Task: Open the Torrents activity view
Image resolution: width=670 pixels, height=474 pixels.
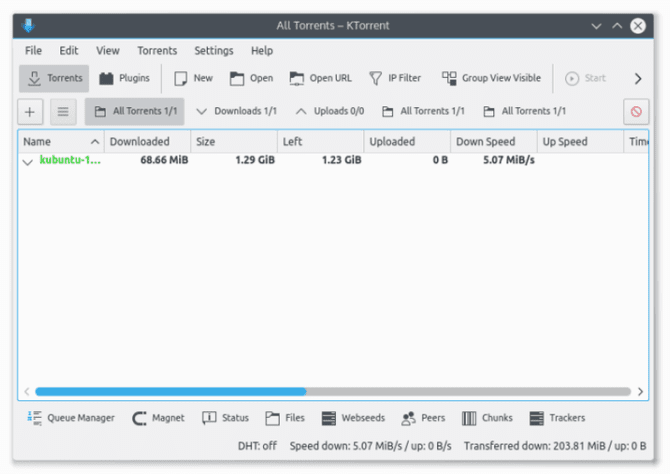Action: click(54, 79)
